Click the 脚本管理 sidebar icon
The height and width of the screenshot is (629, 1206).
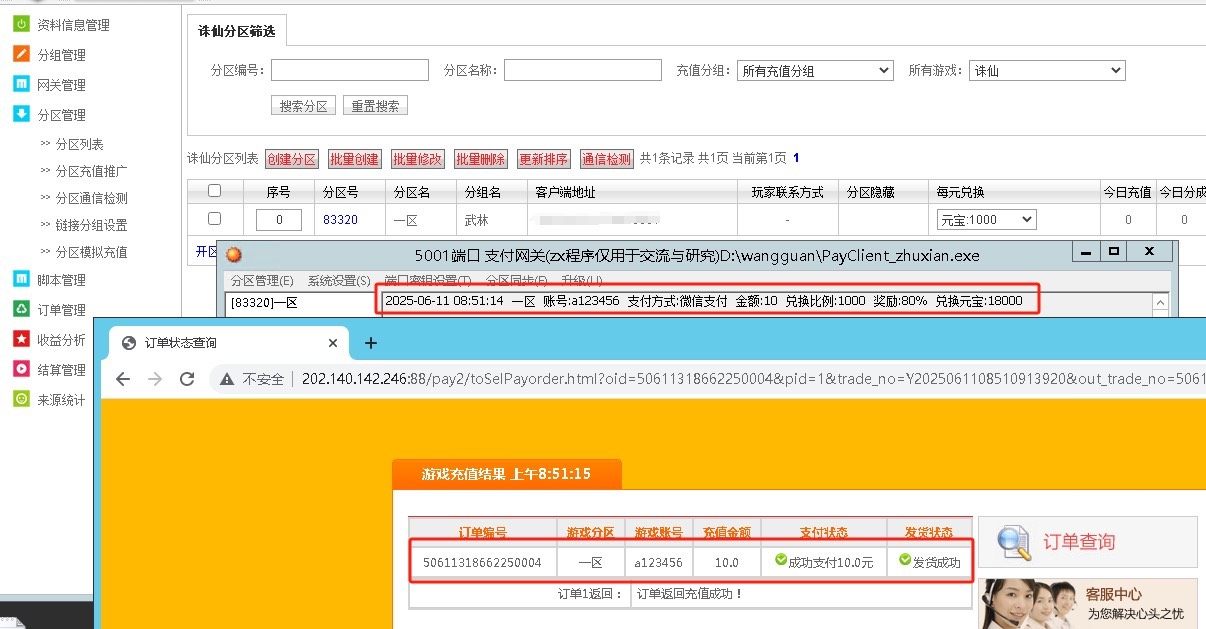coord(21,279)
